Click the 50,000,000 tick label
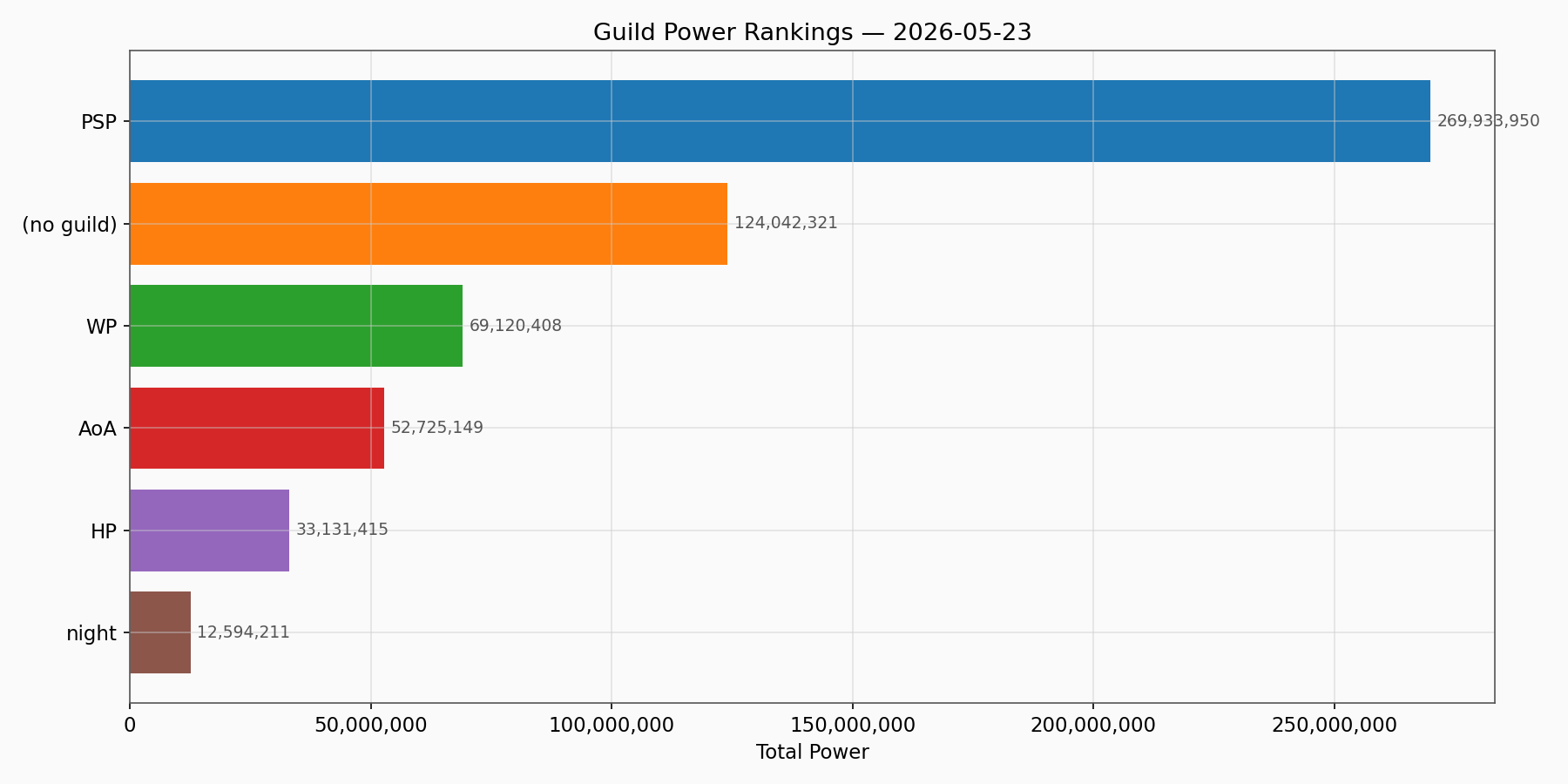Image resolution: width=1568 pixels, height=784 pixels. pos(371,725)
